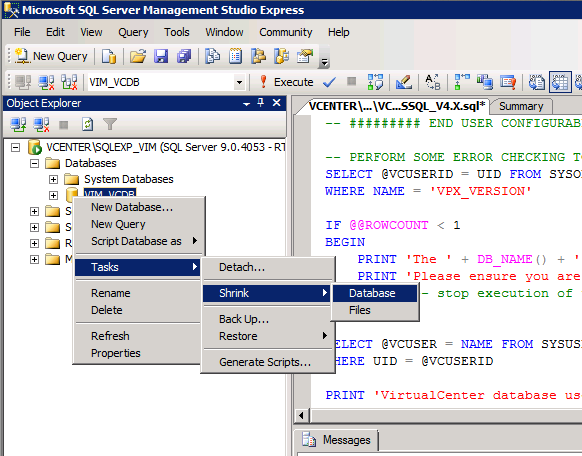Viewport: 582px width, 456px height.
Task: Open the Community menu
Action: [285, 32]
